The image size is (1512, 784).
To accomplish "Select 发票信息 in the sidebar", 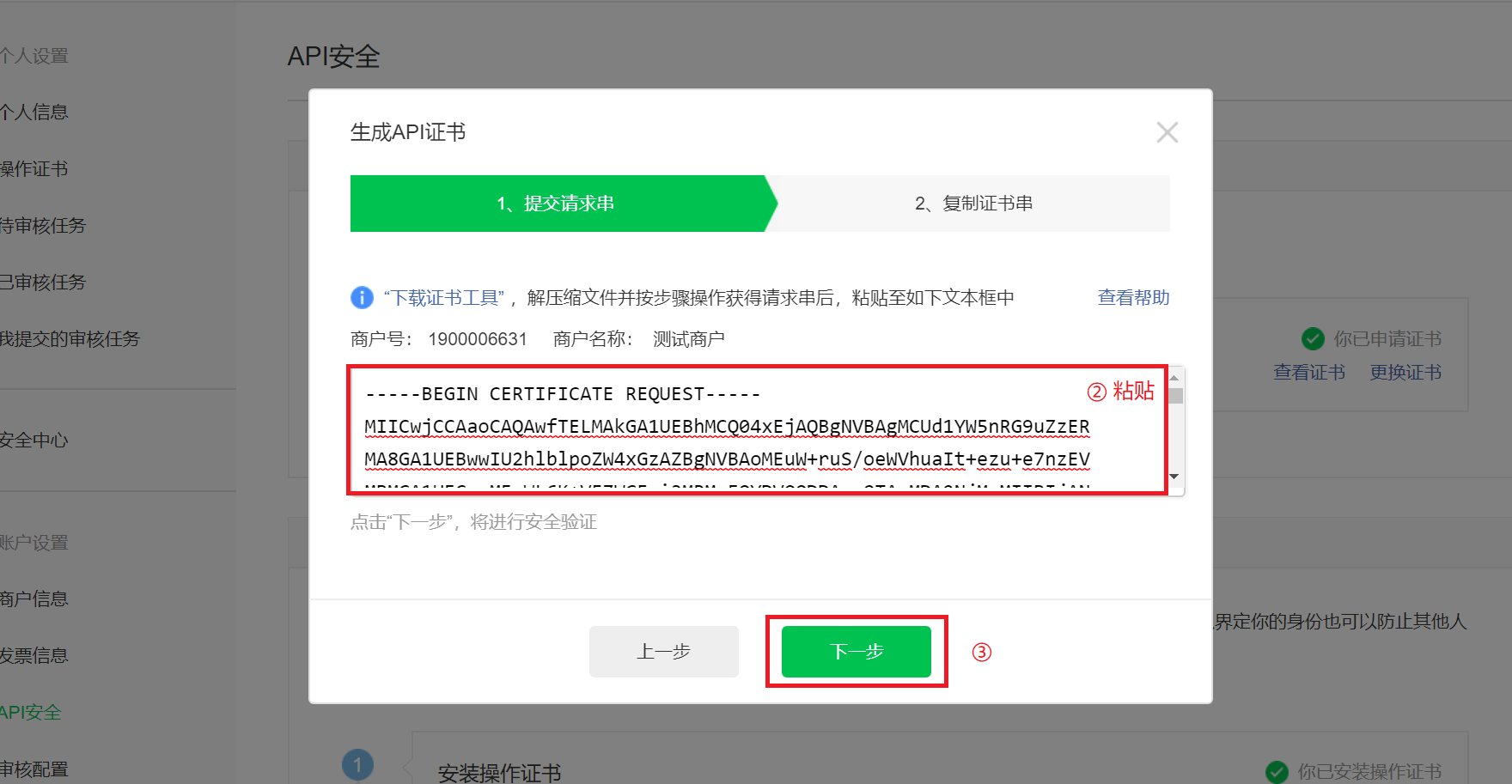I will pos(34,656).
